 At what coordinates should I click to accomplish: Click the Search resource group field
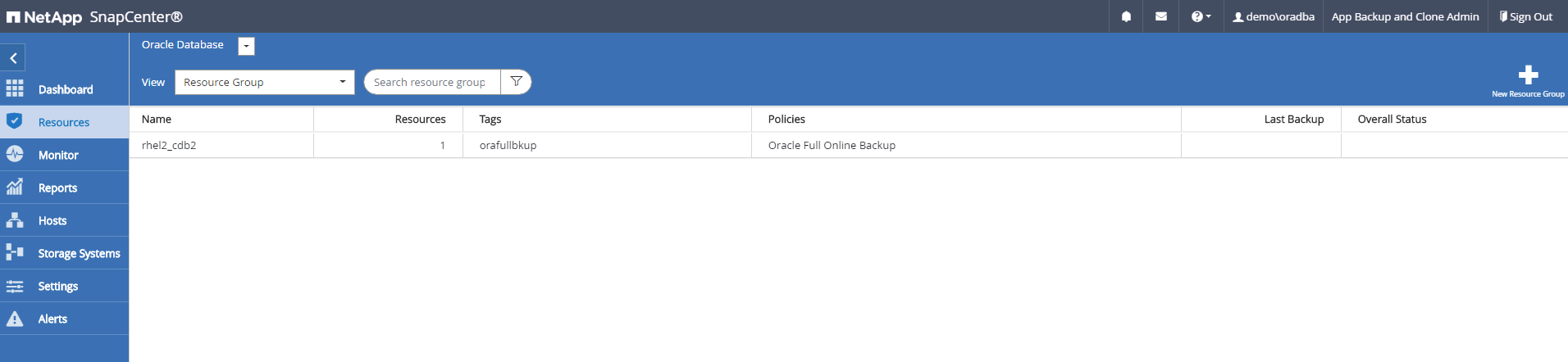click(432, 82)
